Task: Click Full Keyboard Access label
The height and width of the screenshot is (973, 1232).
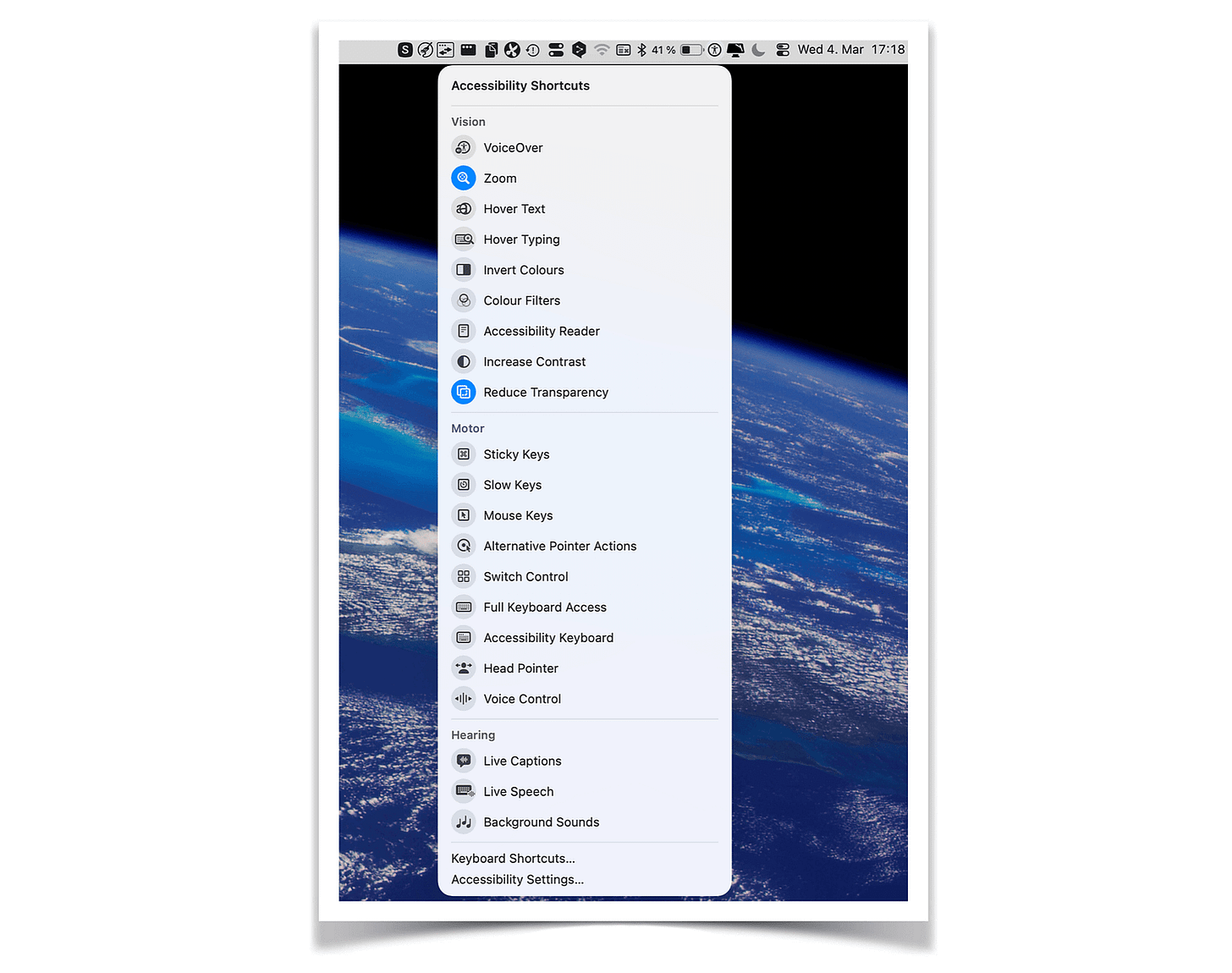Action: pyautogui.click(x=545, y=607)
